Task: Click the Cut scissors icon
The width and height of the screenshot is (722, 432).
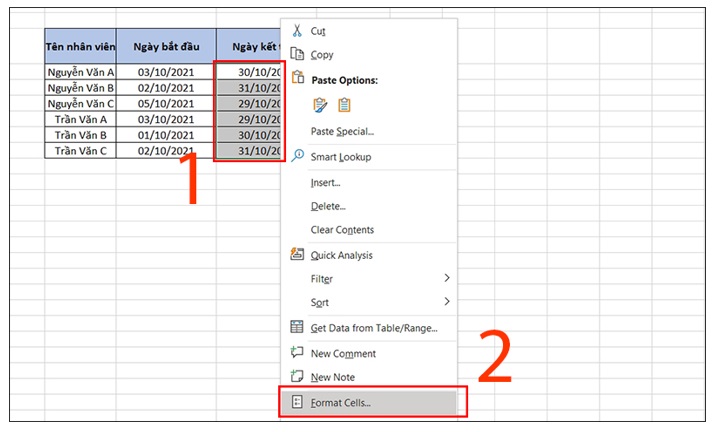Action: [x=297, y=31]
